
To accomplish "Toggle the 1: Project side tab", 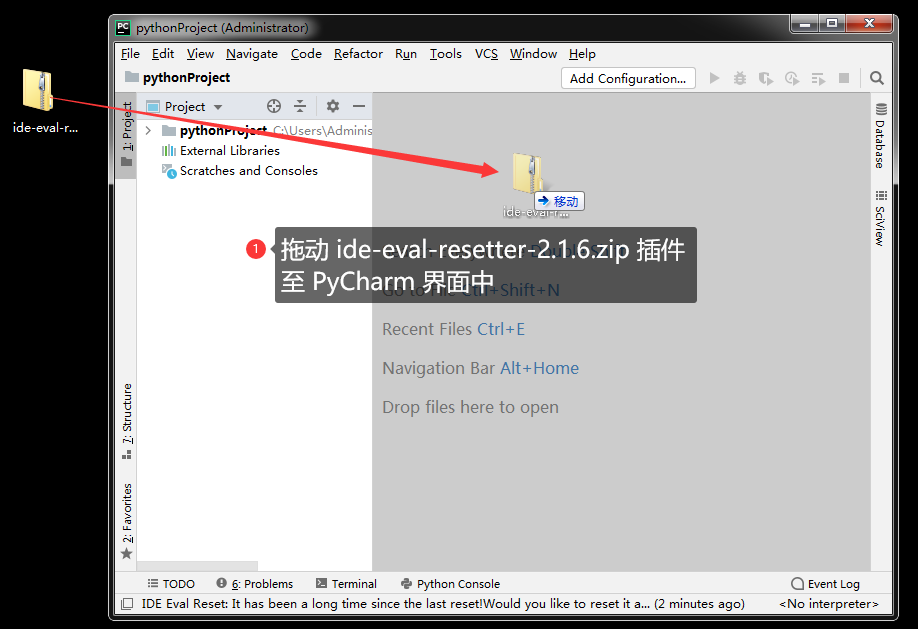I will tap(126, 134).
